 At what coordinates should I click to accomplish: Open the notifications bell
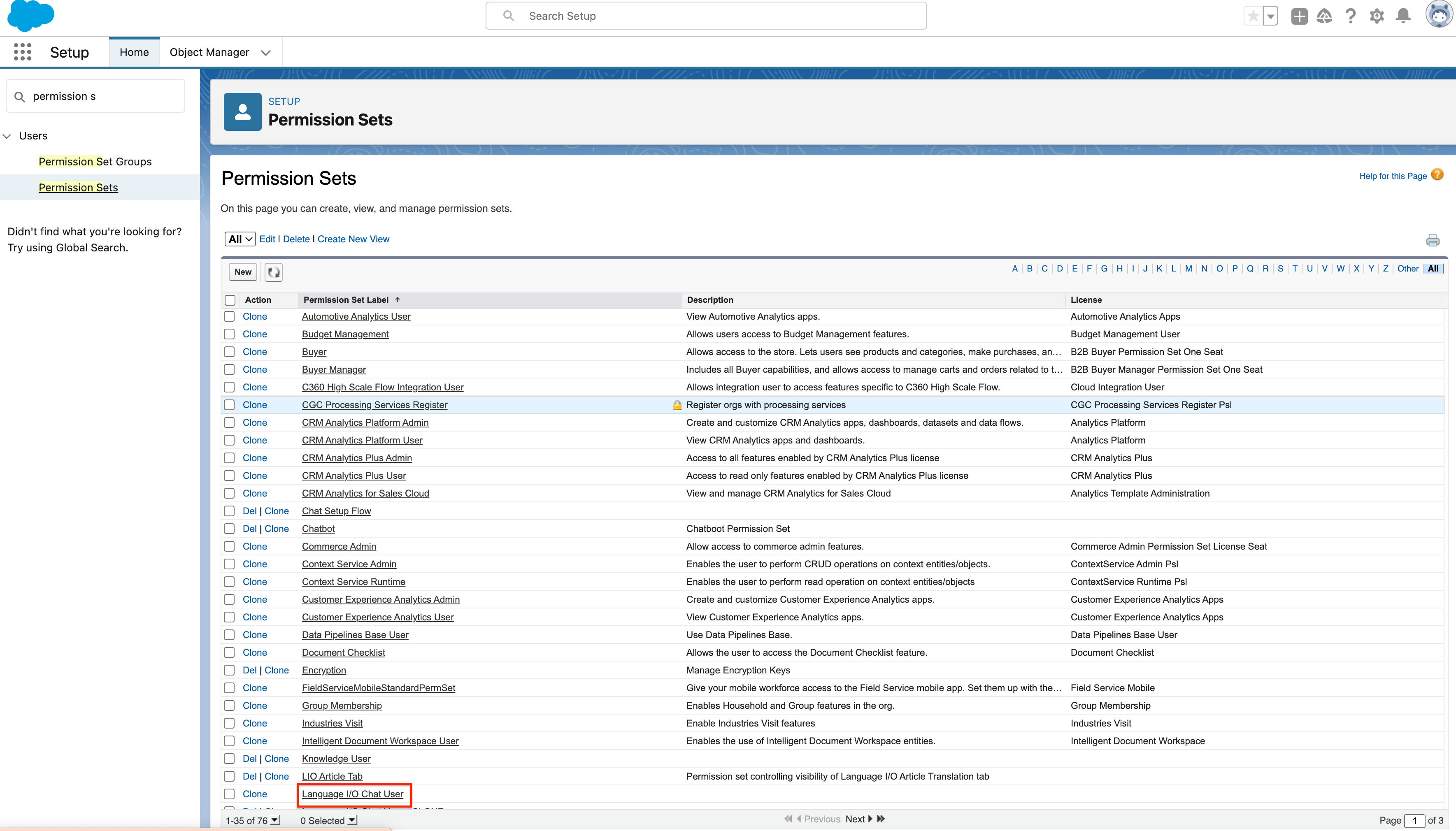(x=1403, y=16)
